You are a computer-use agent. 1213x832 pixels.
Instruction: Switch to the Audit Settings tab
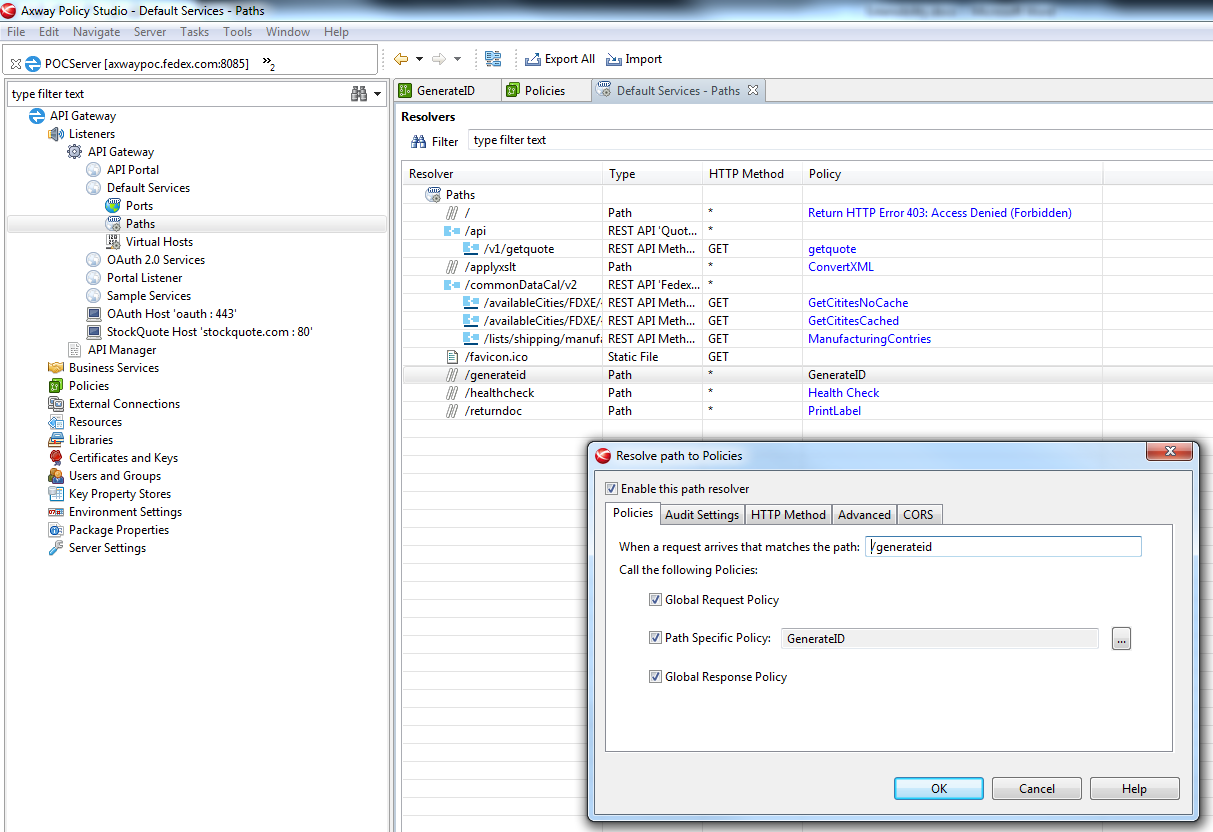point(702,514)
